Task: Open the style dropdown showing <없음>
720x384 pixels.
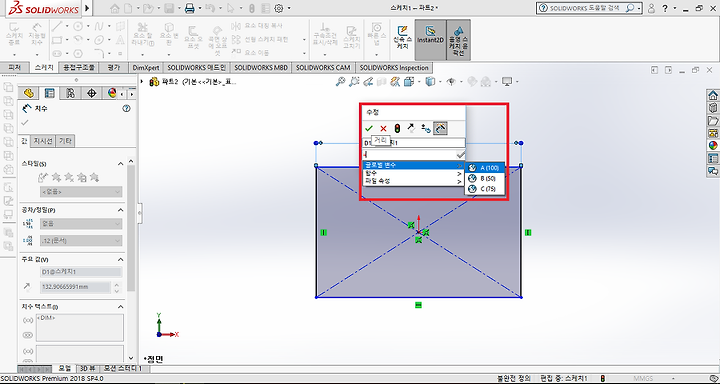Action: pos(81,192)
